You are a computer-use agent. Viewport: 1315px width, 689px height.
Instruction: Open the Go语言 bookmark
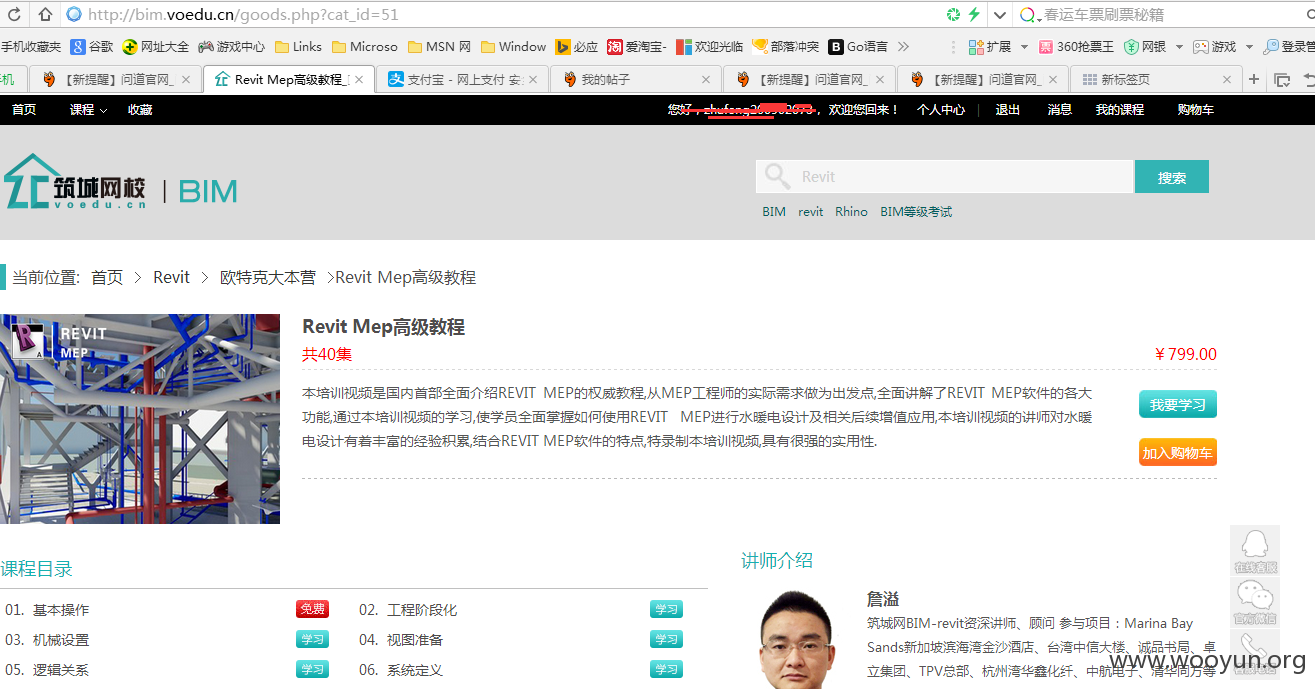[857, 47]
